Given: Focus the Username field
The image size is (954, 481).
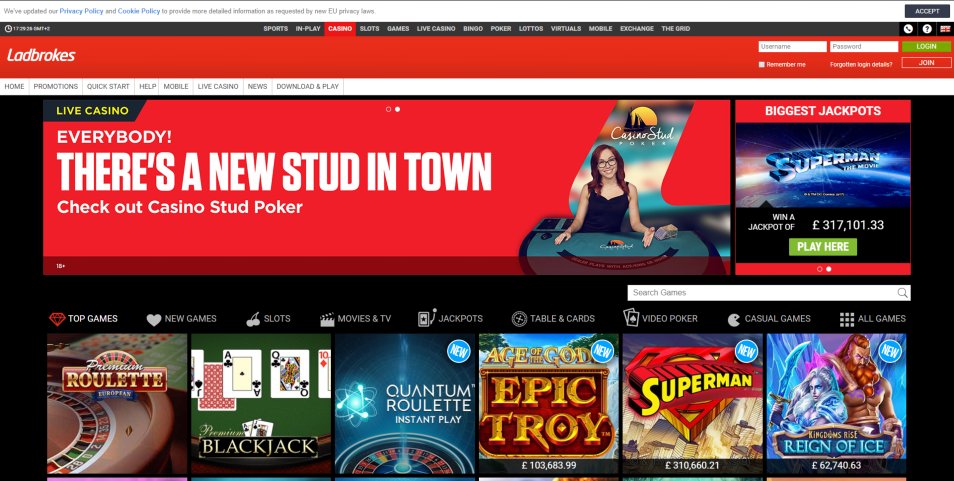Looking at the screenshot, I should (792, 46).
